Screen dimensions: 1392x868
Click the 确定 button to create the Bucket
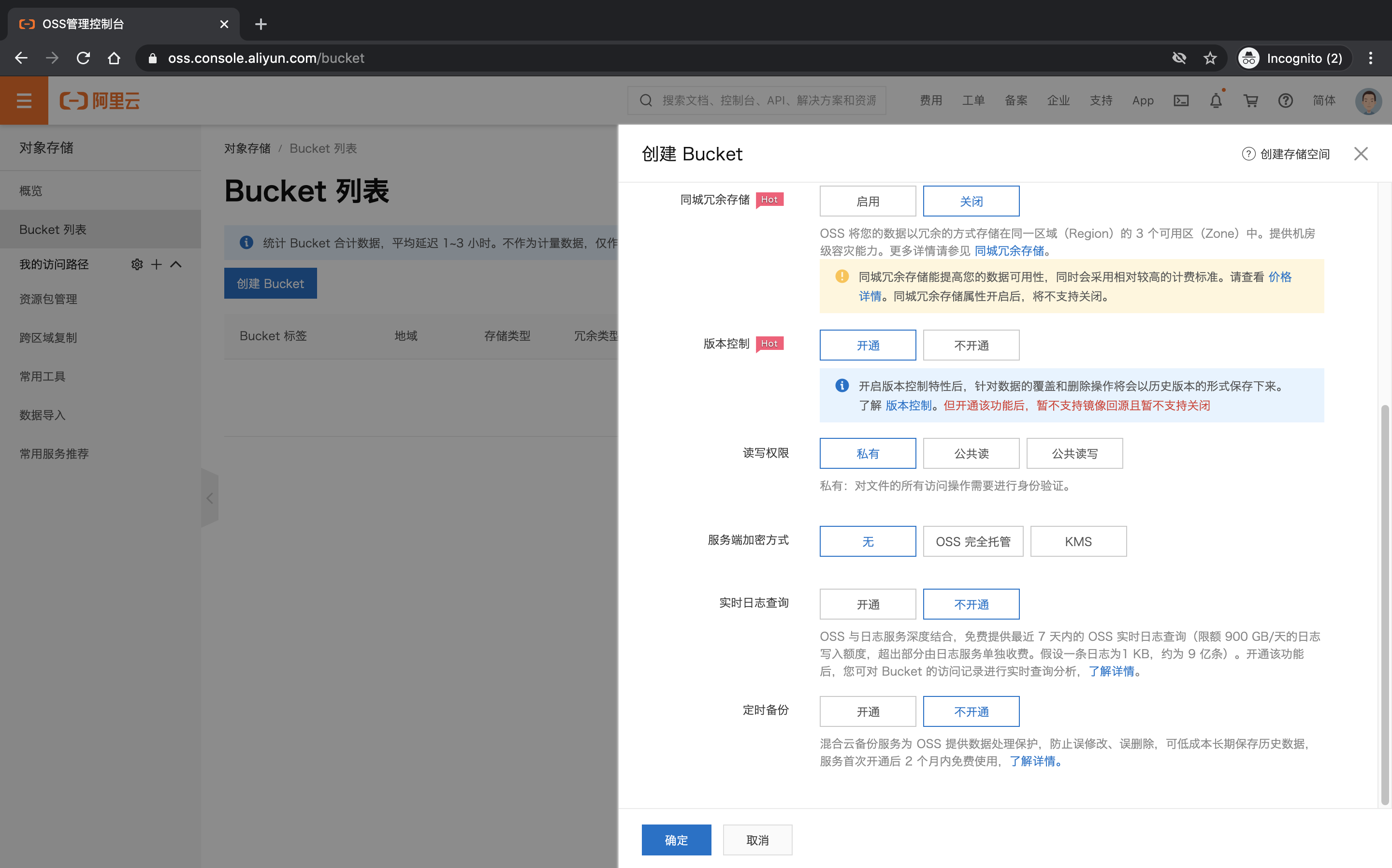pyautogui.click(x=676, y=840)
